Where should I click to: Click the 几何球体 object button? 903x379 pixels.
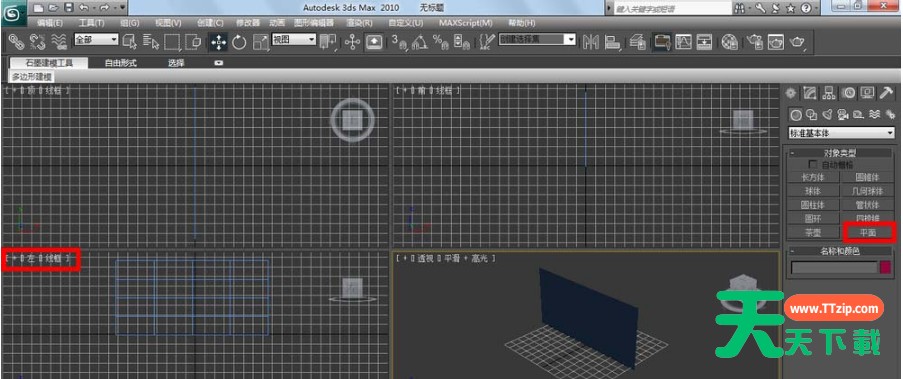(867, 191)
